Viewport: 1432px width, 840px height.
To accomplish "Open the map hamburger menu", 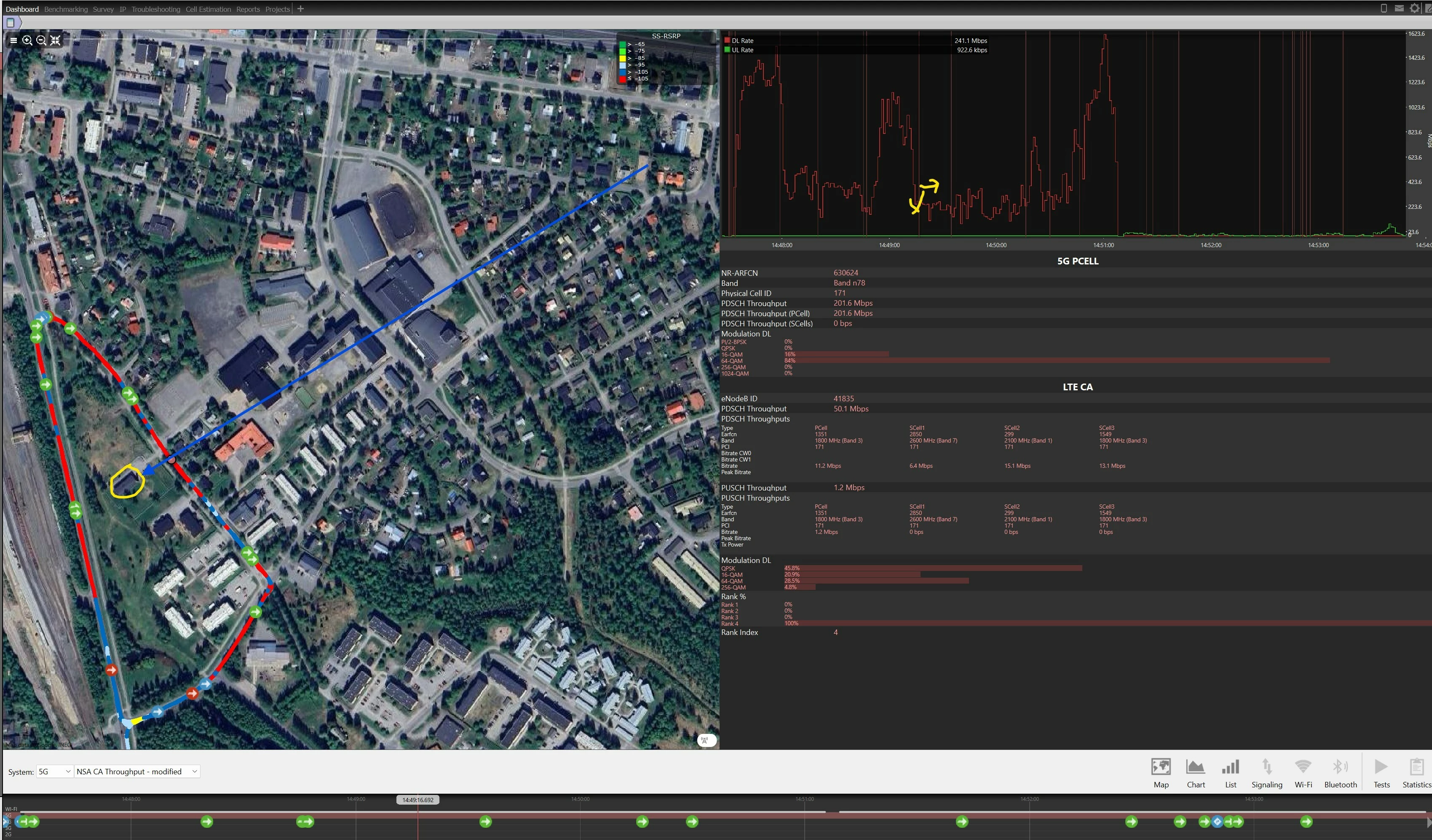I will click(13, 40).
